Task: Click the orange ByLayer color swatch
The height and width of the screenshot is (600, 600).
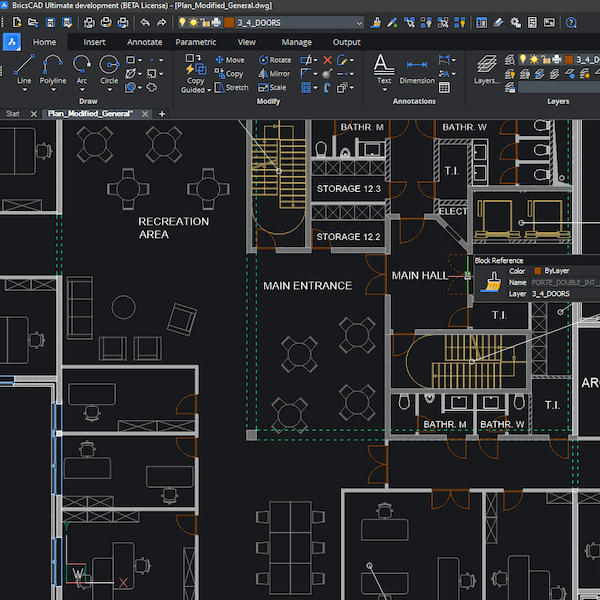Action: click(537, 271)
